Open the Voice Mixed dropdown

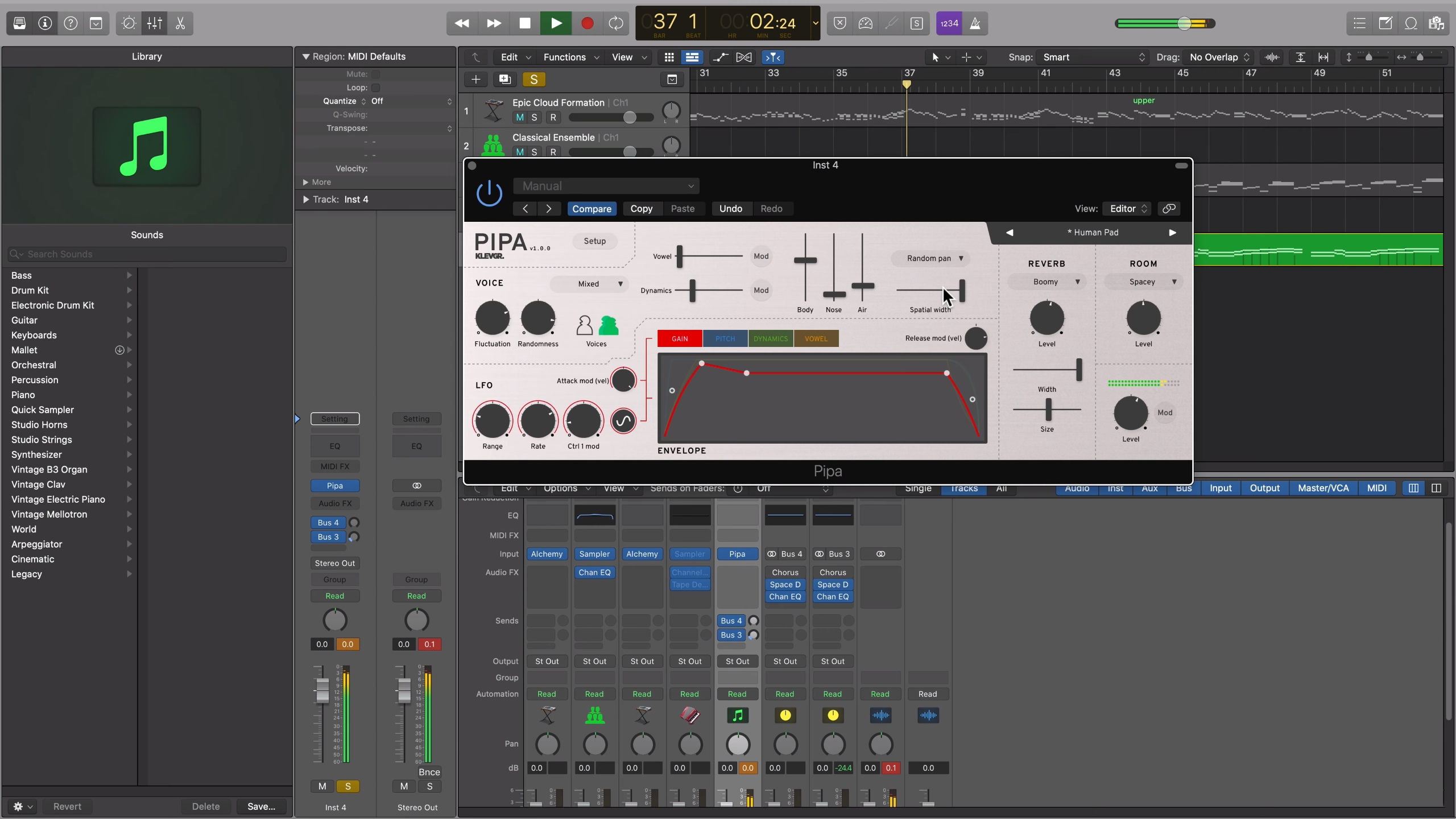pos(589,284)
